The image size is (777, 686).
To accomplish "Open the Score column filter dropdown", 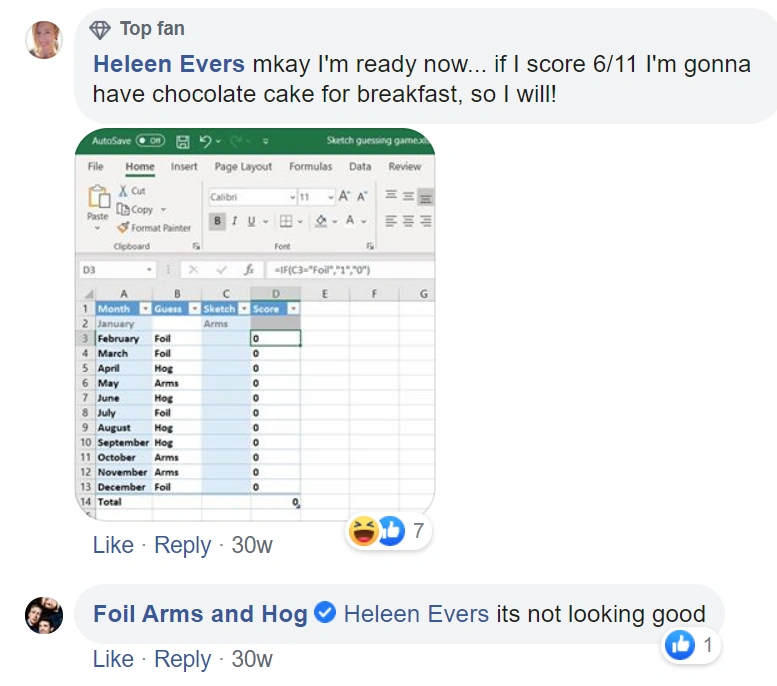I will coord(294,309).
